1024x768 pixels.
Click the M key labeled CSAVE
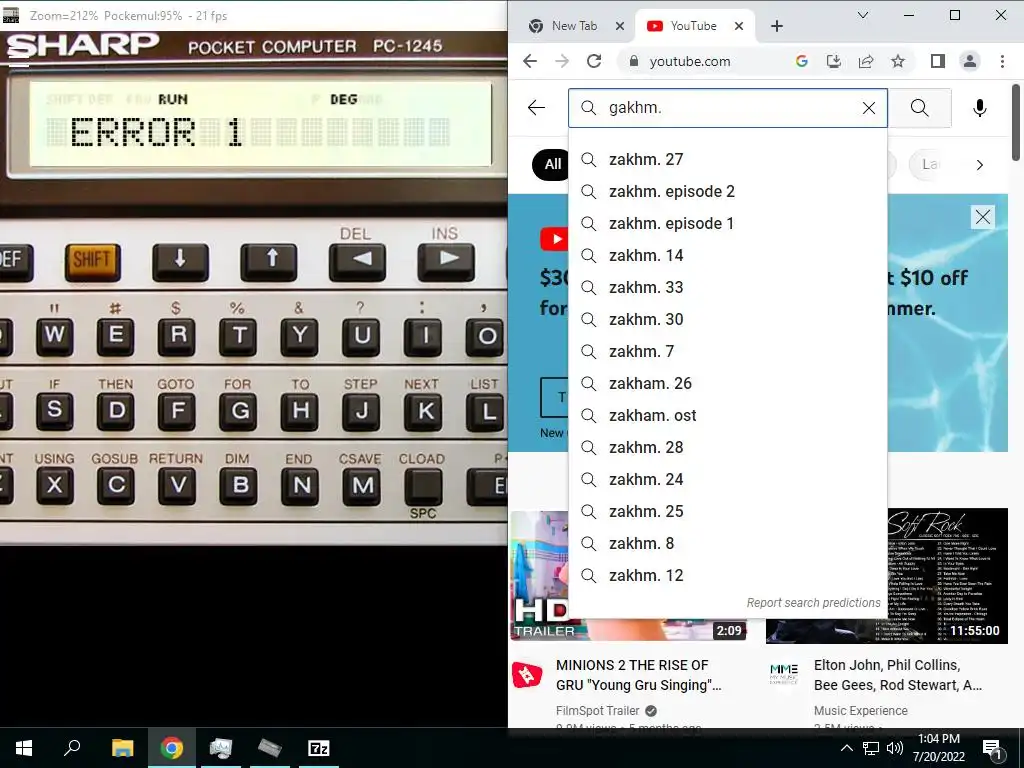361,486
